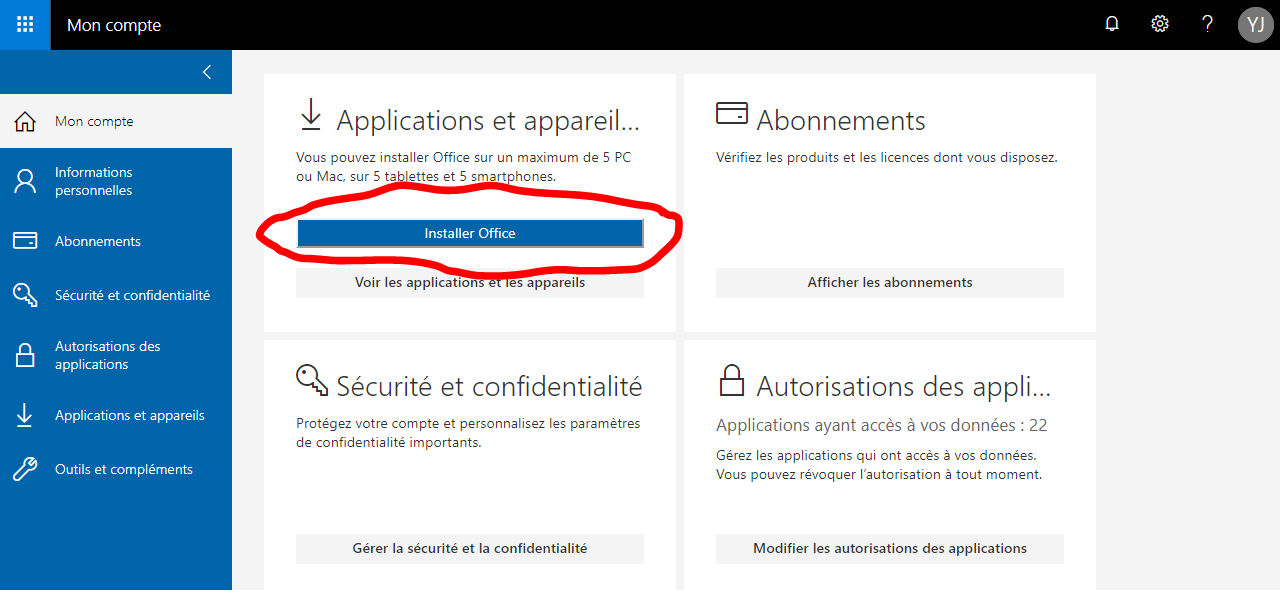The height and width of the screenshot is (600, 1280).
Task: Open the settings gear icon
Action: click(x=1160, y=25)
